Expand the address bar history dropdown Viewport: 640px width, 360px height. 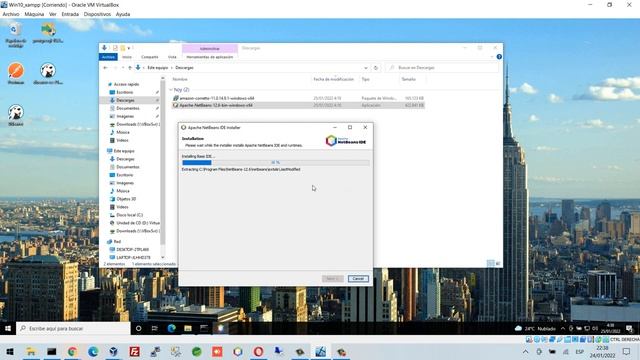click(366, 68)
